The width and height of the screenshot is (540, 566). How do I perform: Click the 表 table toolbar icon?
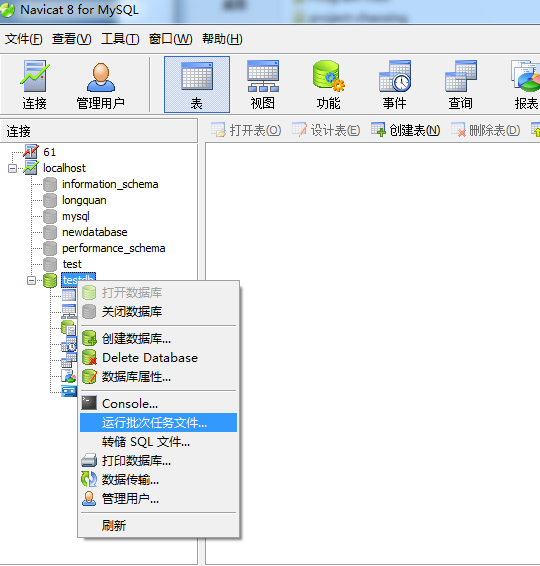[x=197, y=84]
